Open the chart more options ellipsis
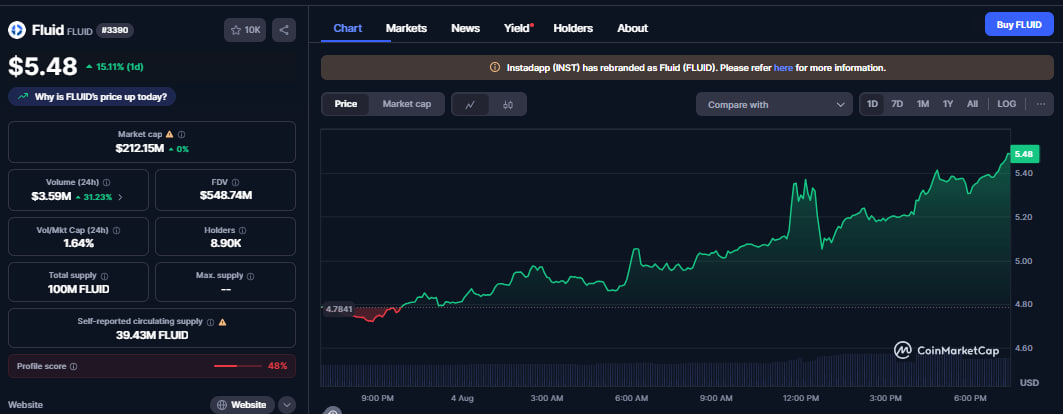 (x=1040, y=104)
